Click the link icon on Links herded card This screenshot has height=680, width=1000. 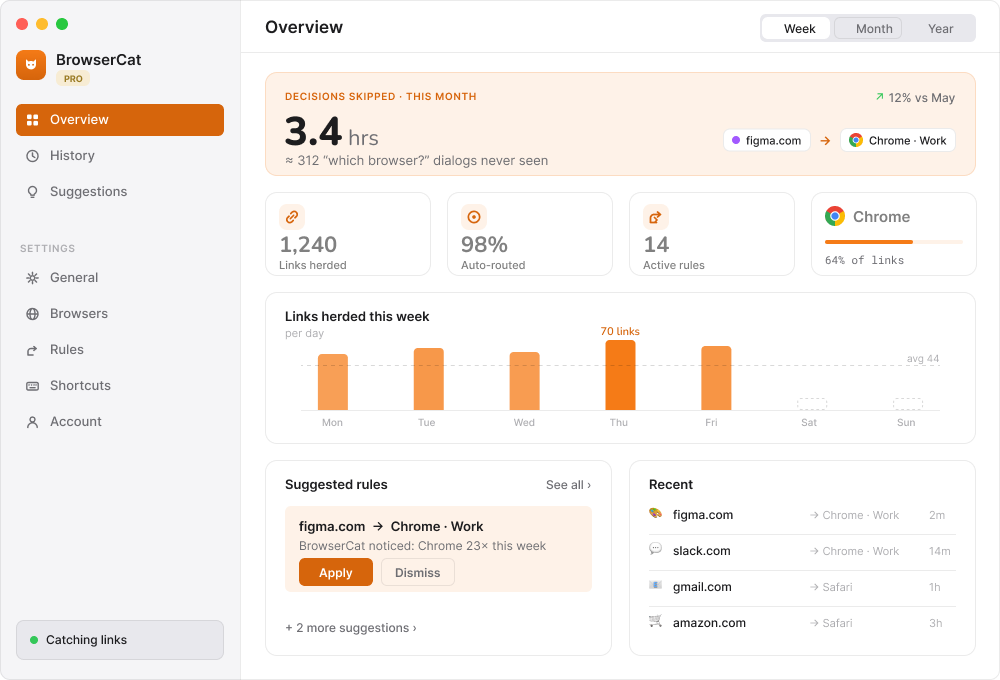pyautogui.click(x=292, y=217)
